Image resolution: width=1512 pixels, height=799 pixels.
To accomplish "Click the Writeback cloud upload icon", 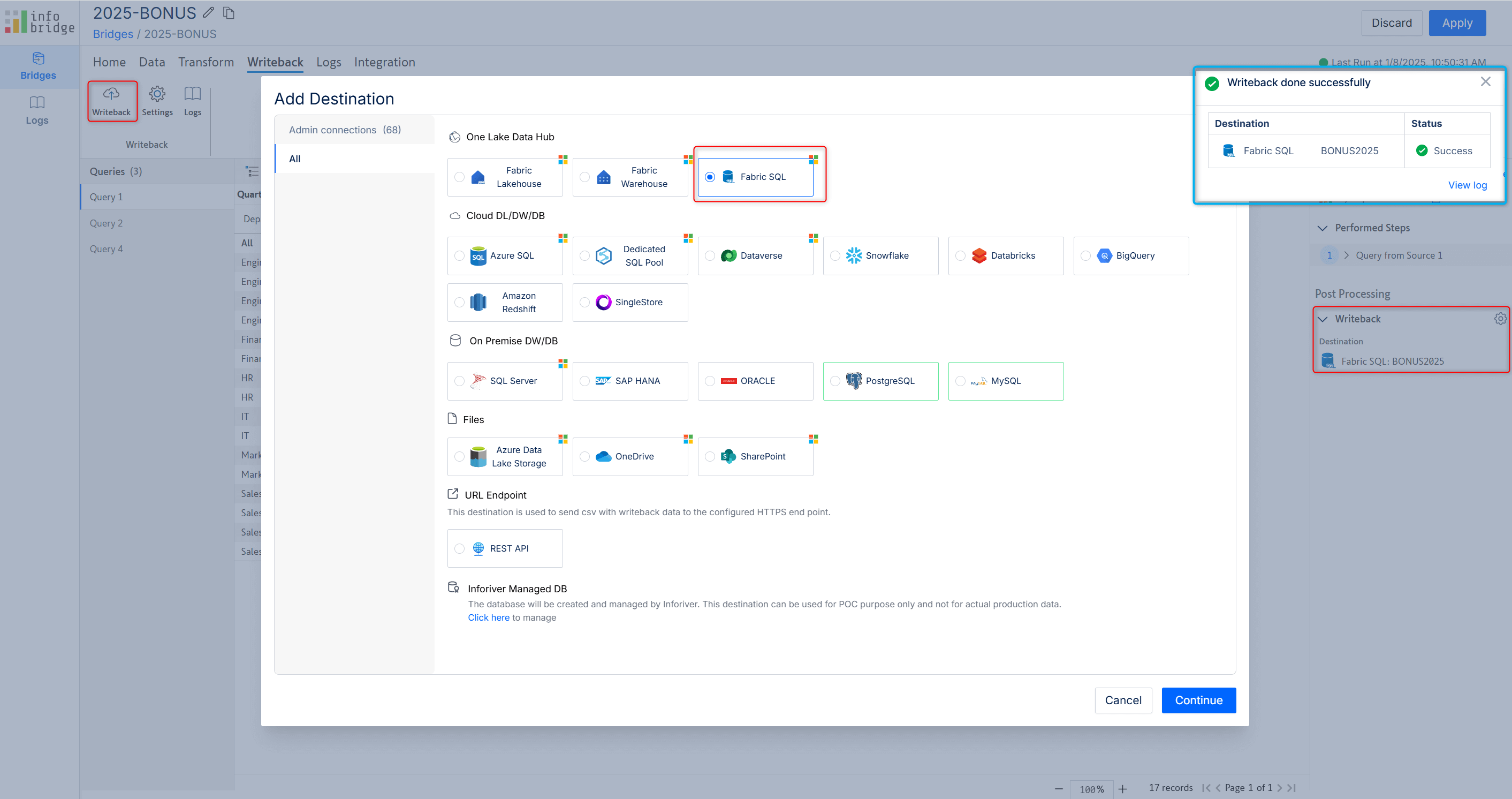I will pos(111,93).
